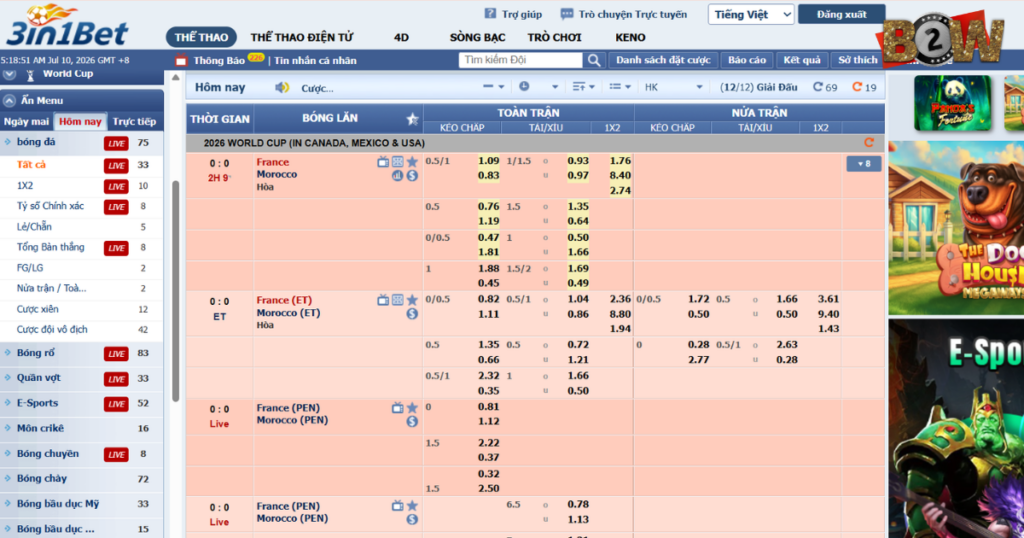Open live TV icon for last France (PEN) row
Image resolution: width=1024 pixels, height=538 pixels.
[x=397, y=506]
